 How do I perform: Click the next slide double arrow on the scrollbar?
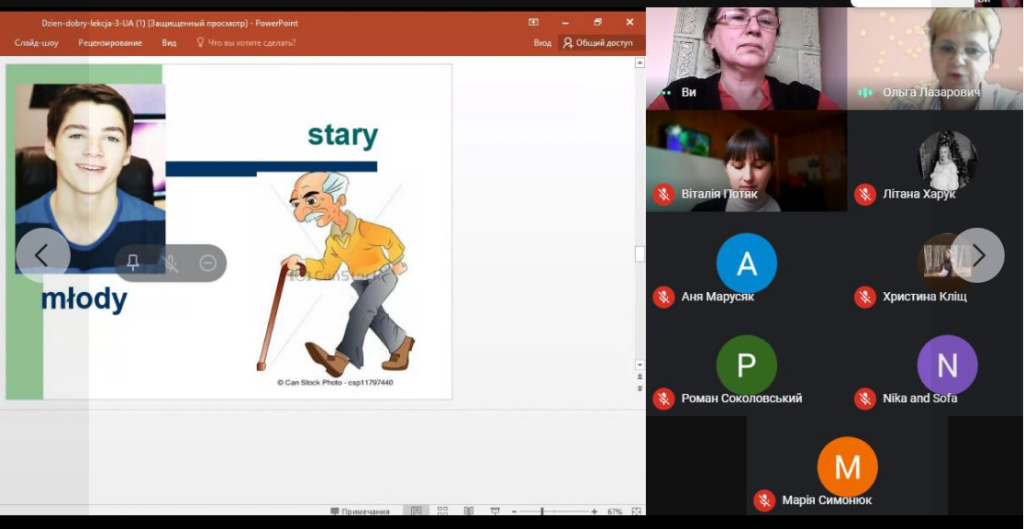tap(640, 391)
